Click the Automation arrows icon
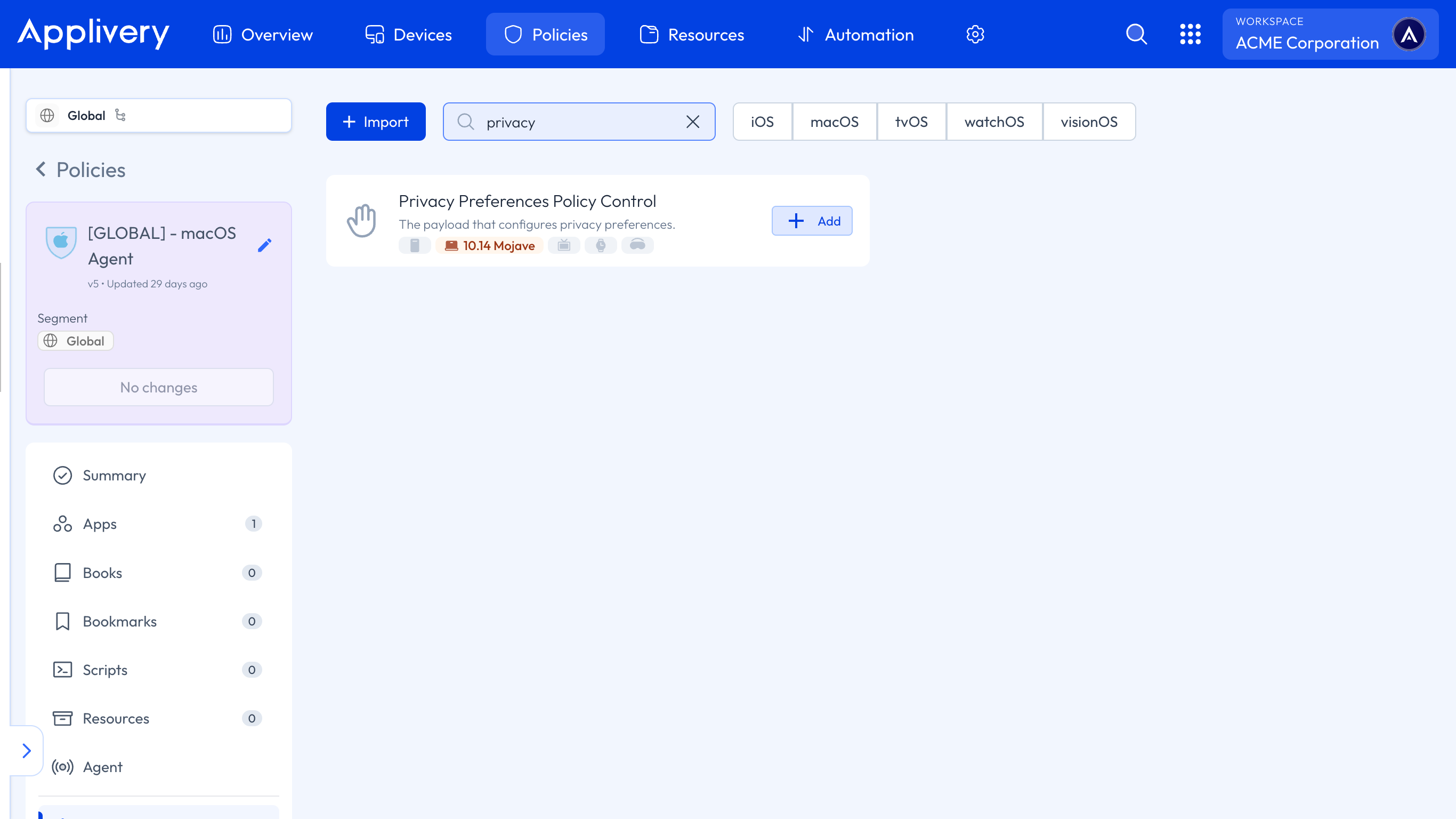1456x819 pixels. (x=806, y=34)
